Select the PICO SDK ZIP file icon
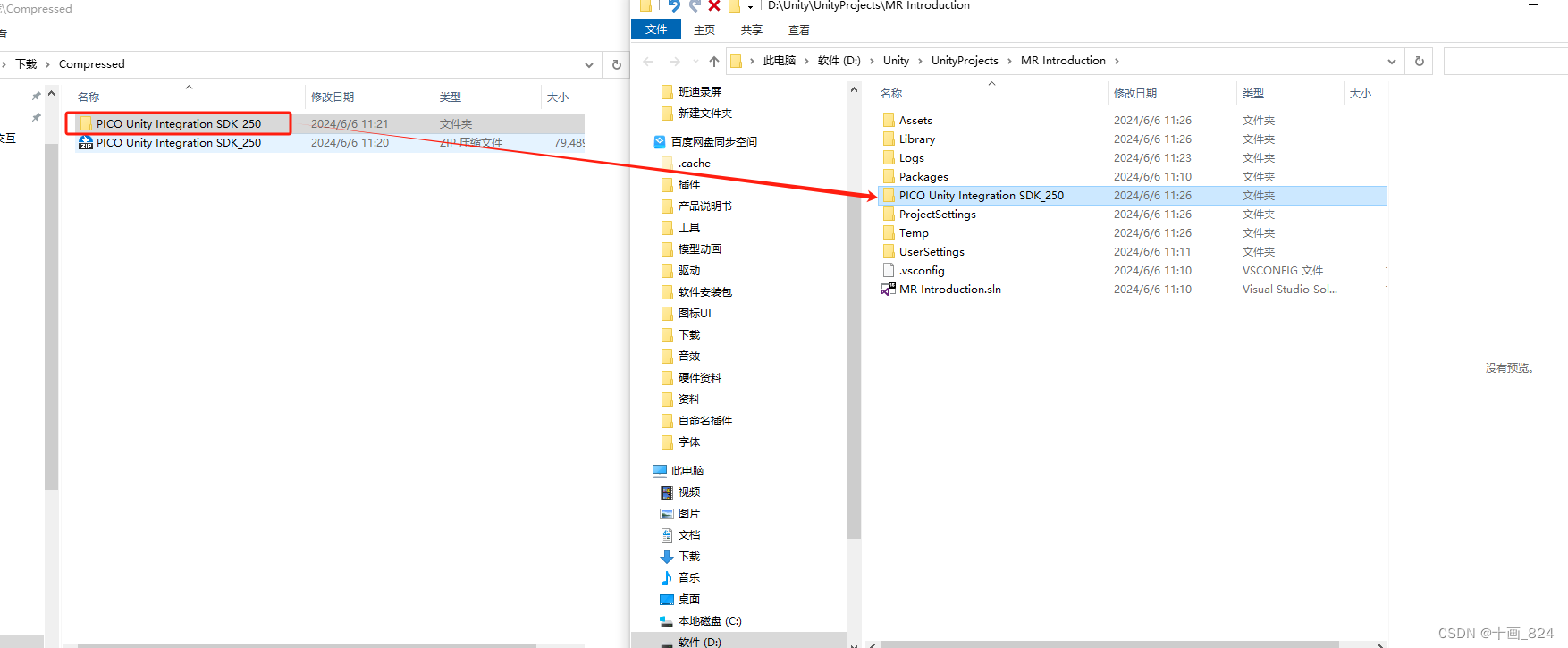This screenshot has width=1568, height=648. click(86, 143)
